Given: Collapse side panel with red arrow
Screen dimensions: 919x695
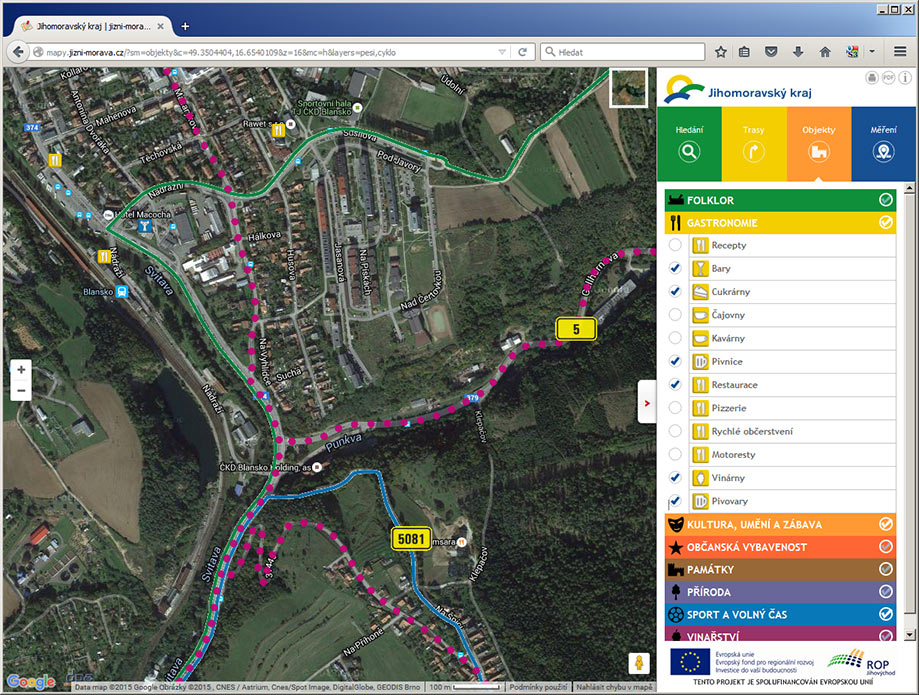Looking at the screenshot, I should tap(647, 403).
